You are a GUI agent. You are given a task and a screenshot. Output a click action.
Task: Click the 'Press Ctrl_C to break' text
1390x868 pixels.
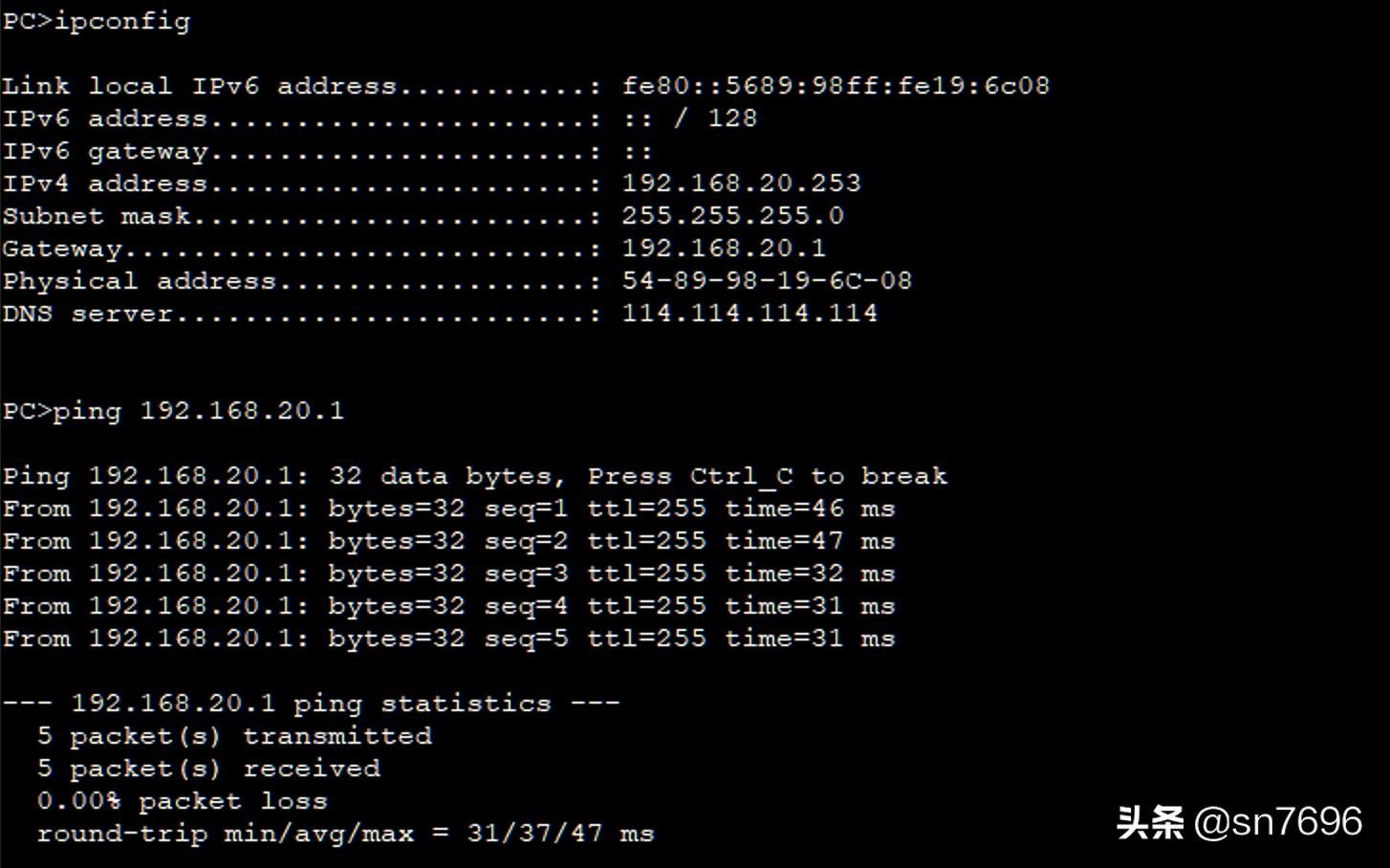point(767,476)
